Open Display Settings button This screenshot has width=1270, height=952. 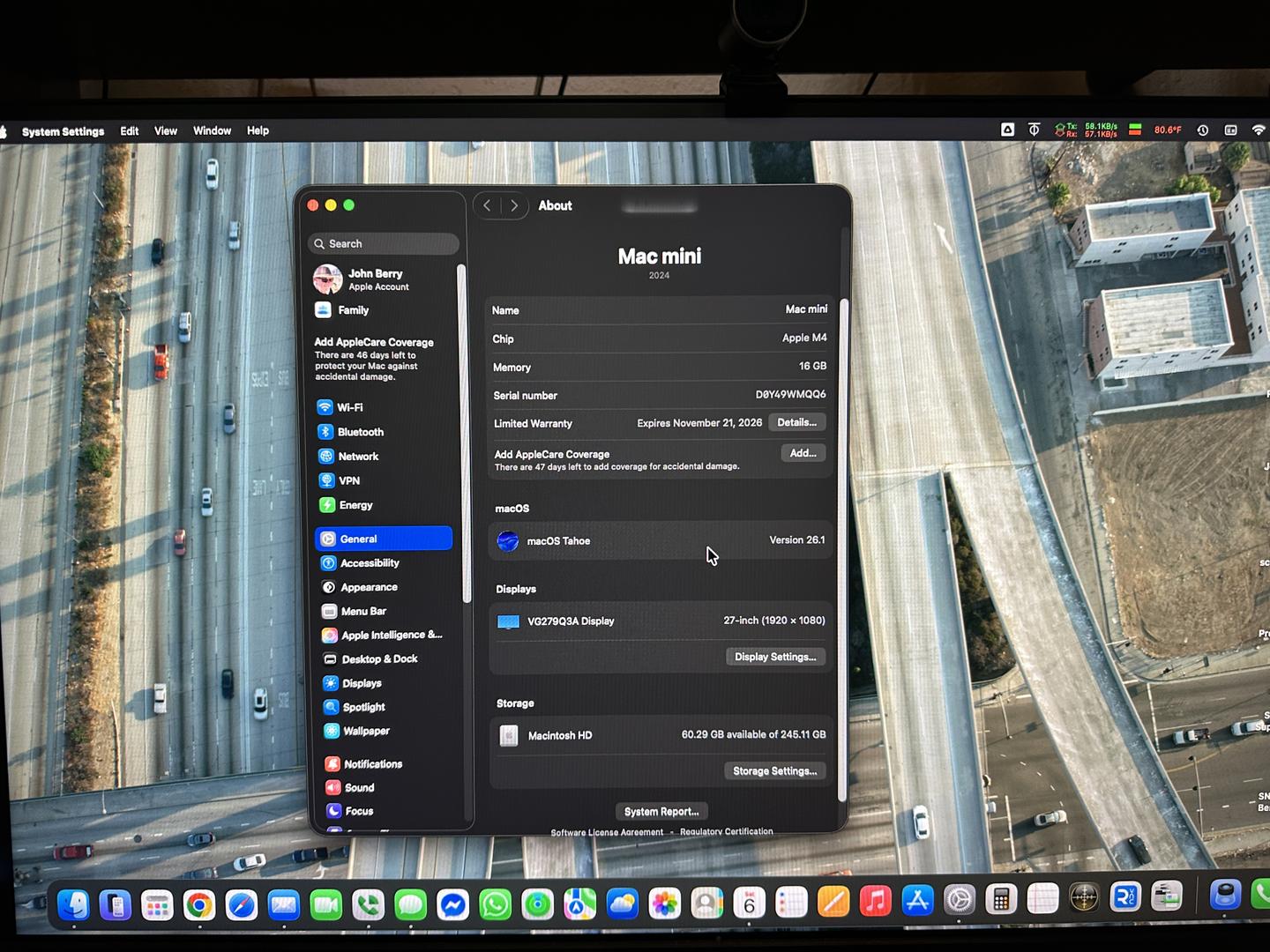coord(774,657)
